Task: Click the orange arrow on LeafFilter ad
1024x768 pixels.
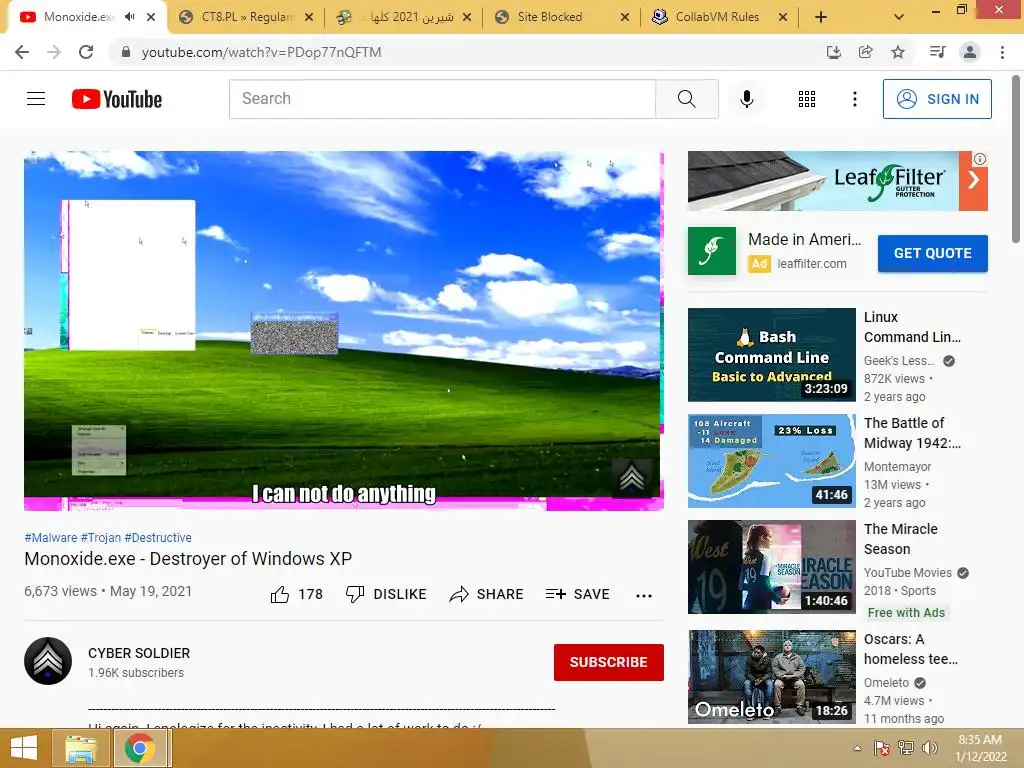Action: click(x=973, y=180)
